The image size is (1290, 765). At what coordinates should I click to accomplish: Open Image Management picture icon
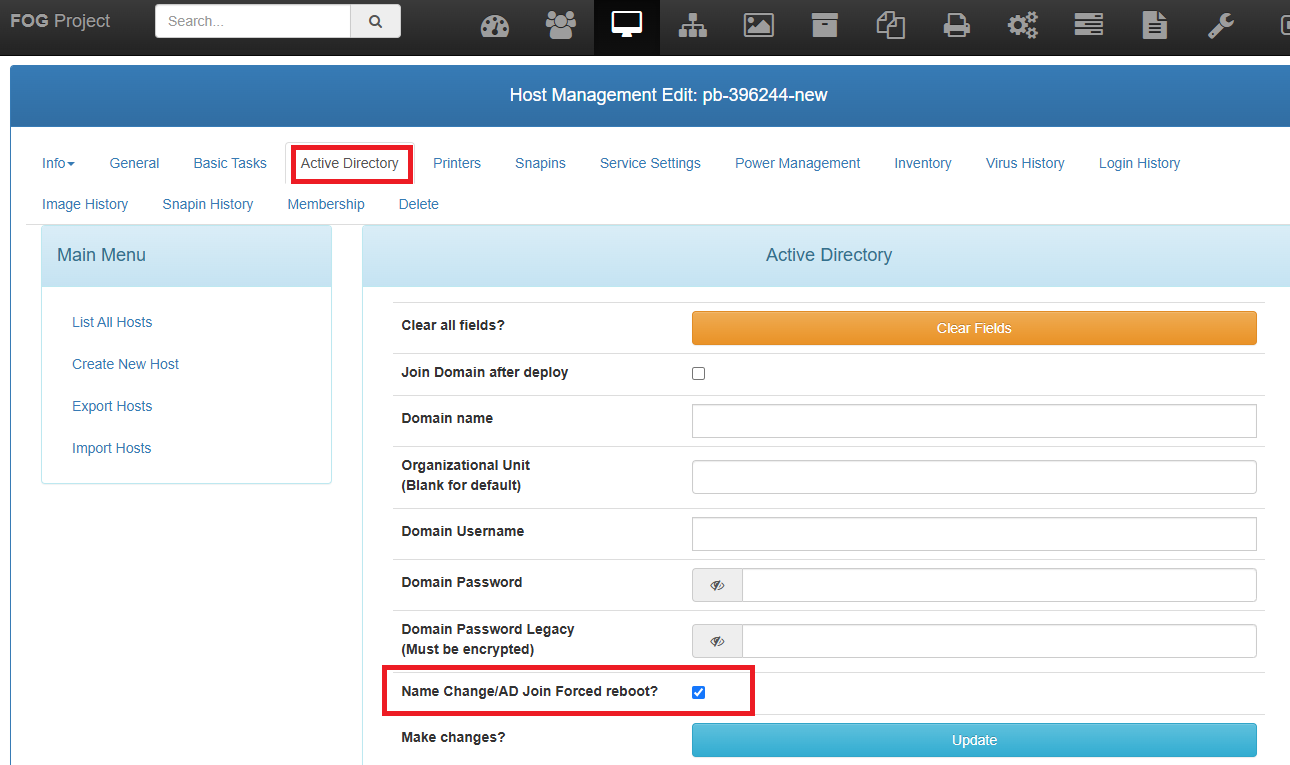(759, 26)
